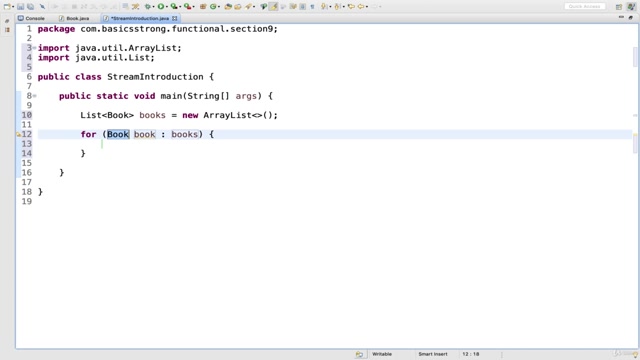Image resolution: width=640 pixels, height=360 pixels.
Task: Click the StreamIntroduction class name
Action: (155, 77)
